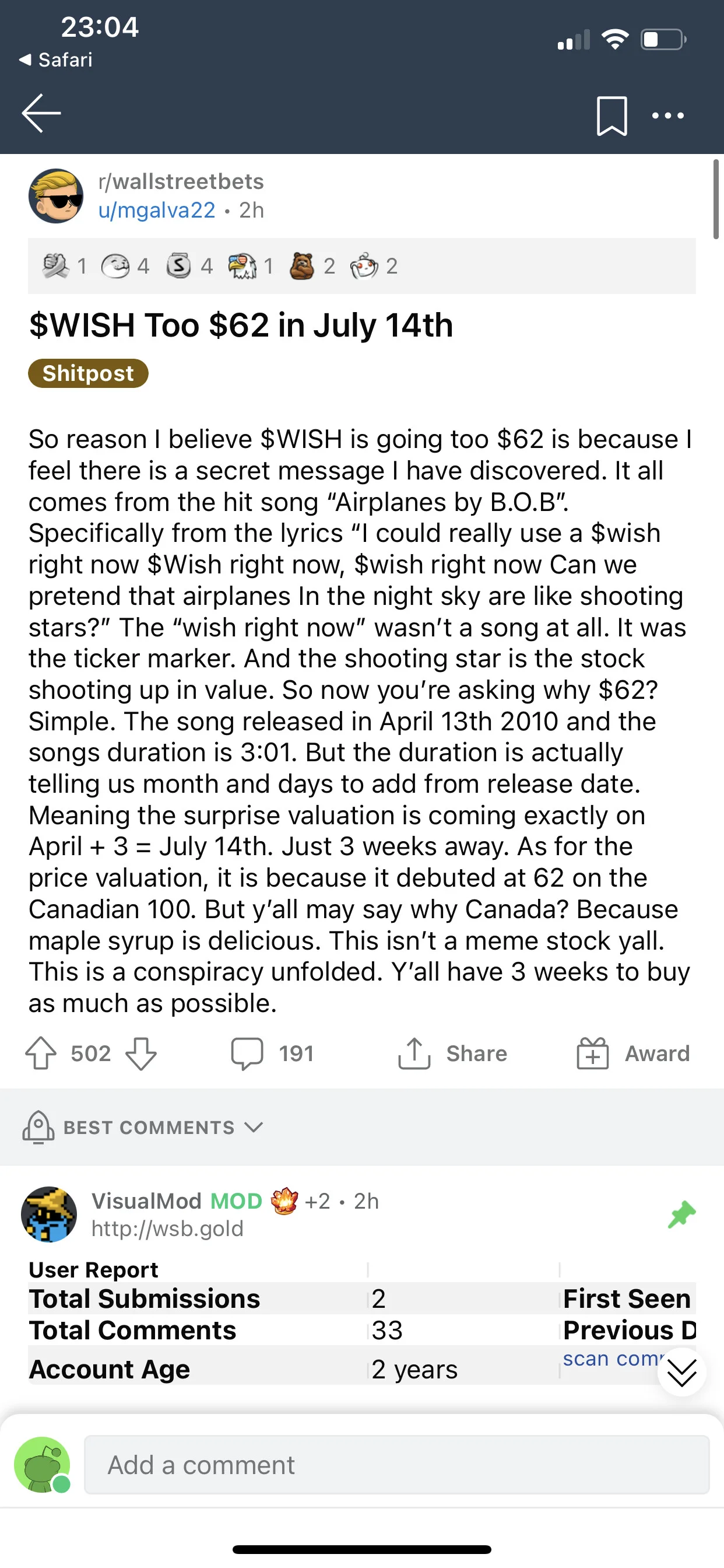This screenshot has height=1568, width=724.
Task: Expand the Best Comments sort dropdown
Action: pyautogui.click(x=163, y=1128)
